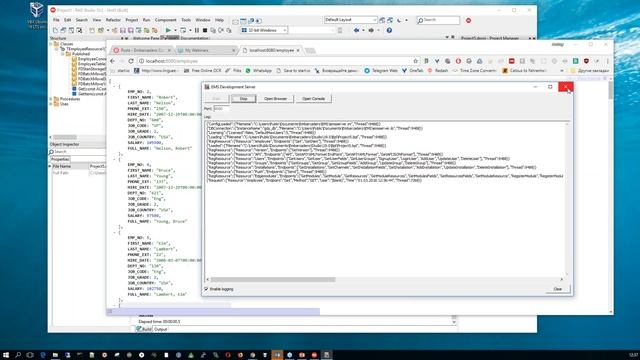Click the New Items icon in RAD Studio toolbar
The image size is (640, 360).
(x=55, y=30)
